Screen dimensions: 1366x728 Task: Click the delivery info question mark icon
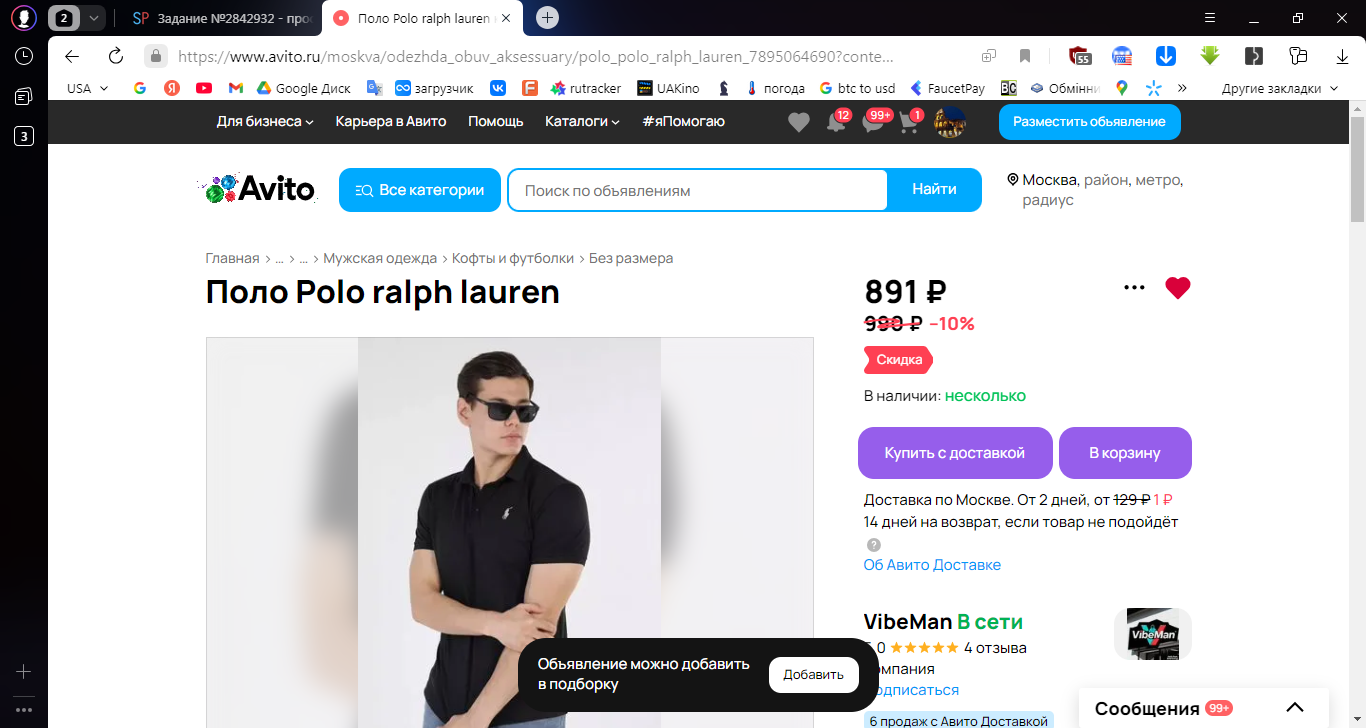pos(874,545)
